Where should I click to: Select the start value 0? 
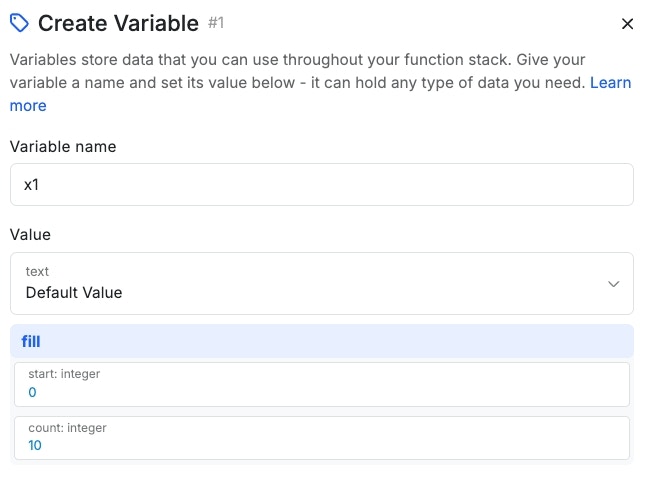click(x=32, y=392)
